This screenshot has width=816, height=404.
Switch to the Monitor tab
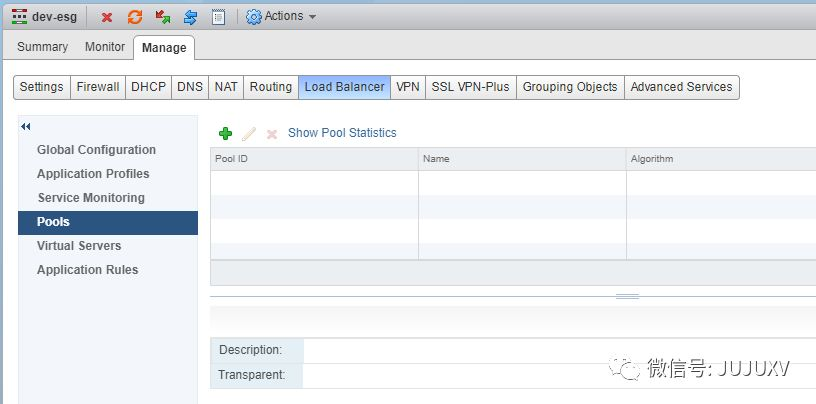[x=105, y=47]
